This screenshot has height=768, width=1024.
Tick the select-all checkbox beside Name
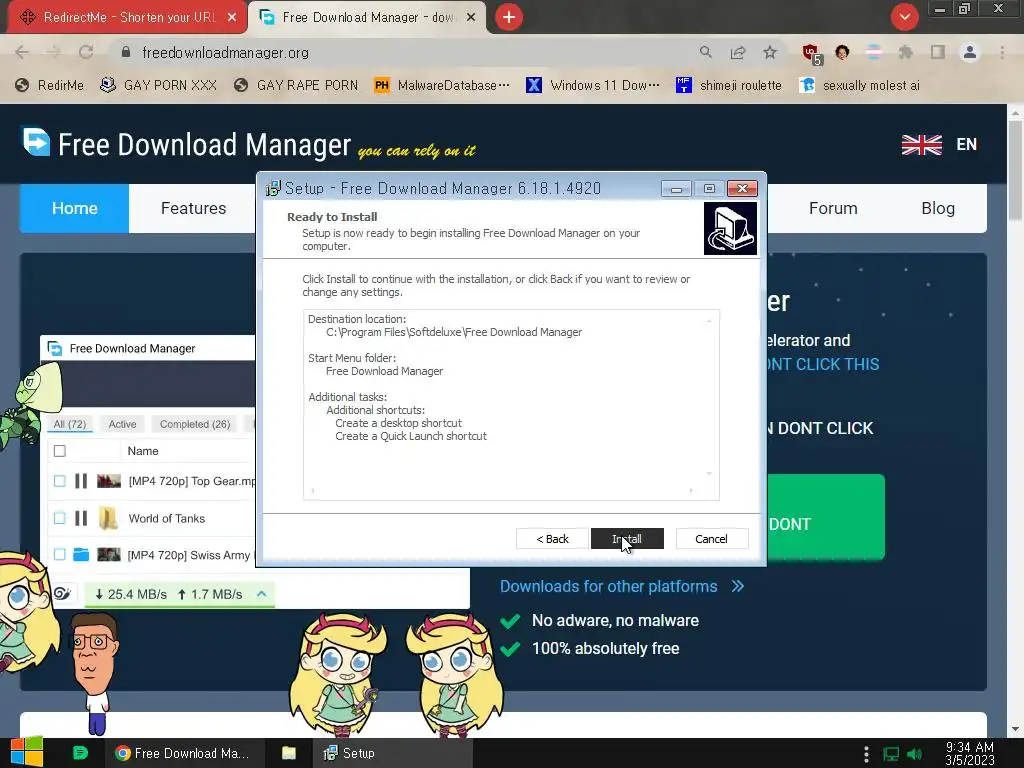(x=59, y=451)
